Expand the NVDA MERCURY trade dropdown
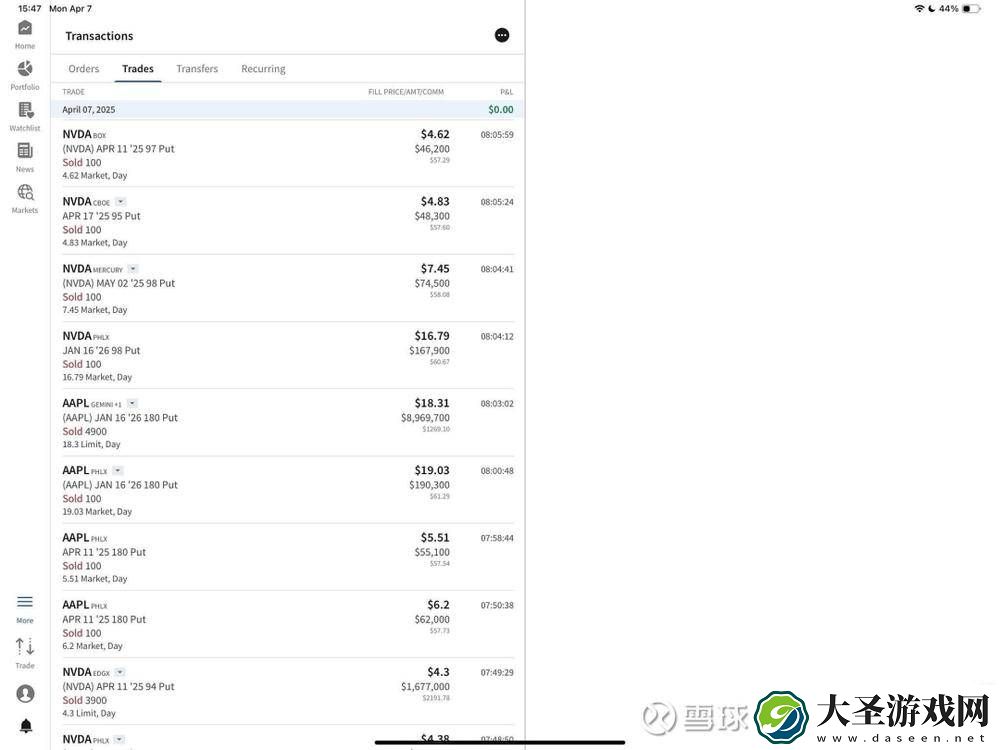The image size is (1000, 750). (x=133, y=268)
